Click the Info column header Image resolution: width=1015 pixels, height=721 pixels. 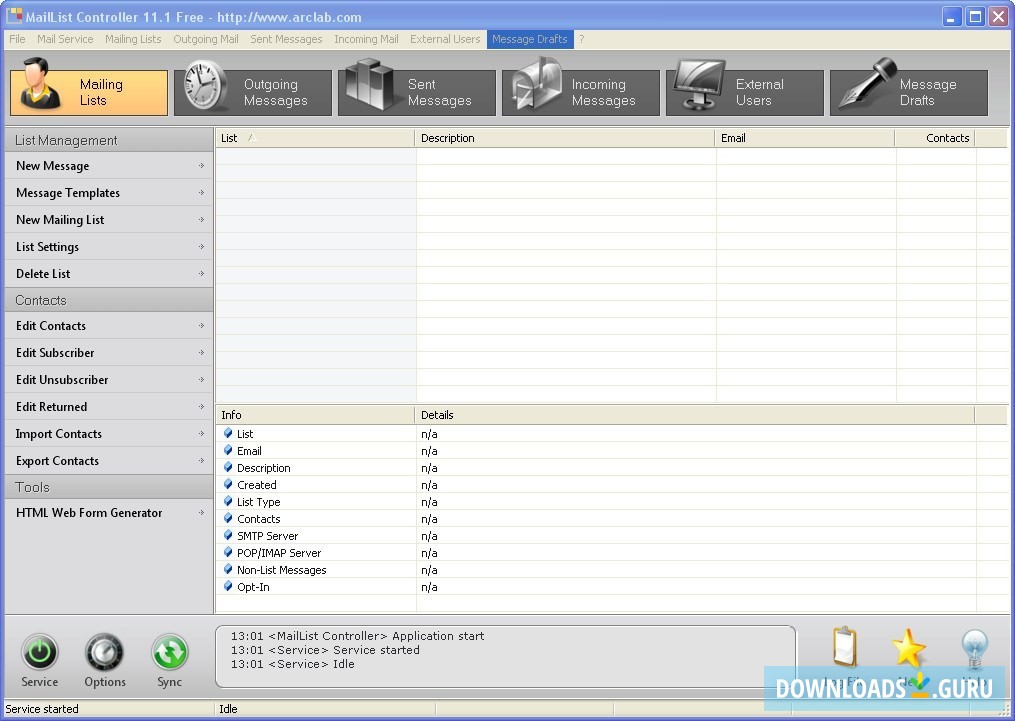(315, 415)
